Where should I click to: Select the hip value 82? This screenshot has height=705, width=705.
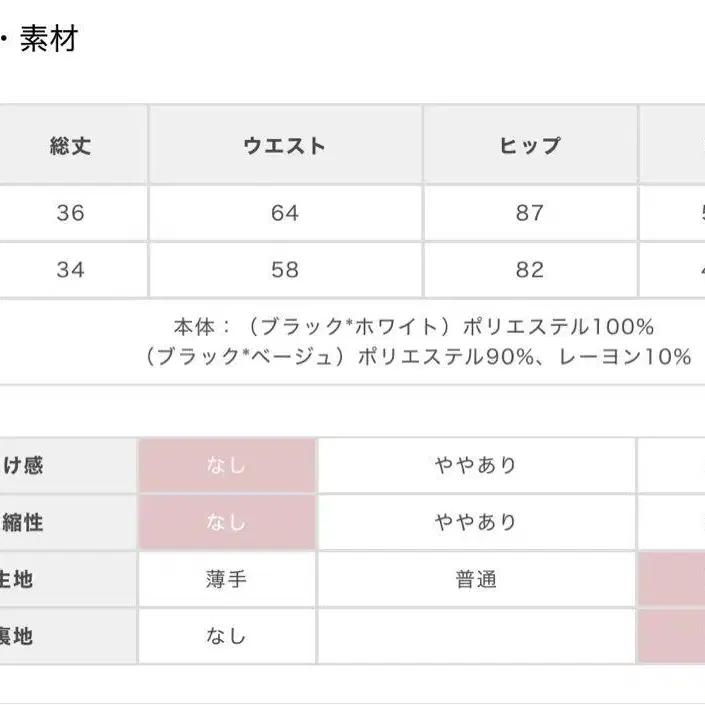pyautogui.click(x=529, y=270)
